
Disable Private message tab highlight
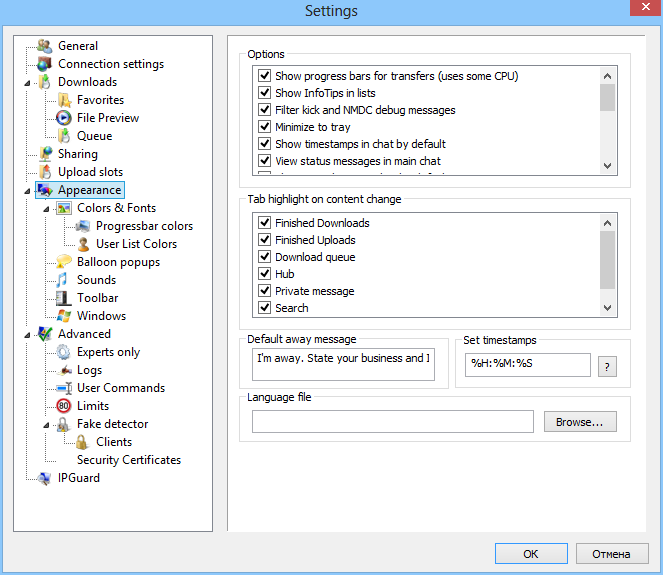point(265,291)
